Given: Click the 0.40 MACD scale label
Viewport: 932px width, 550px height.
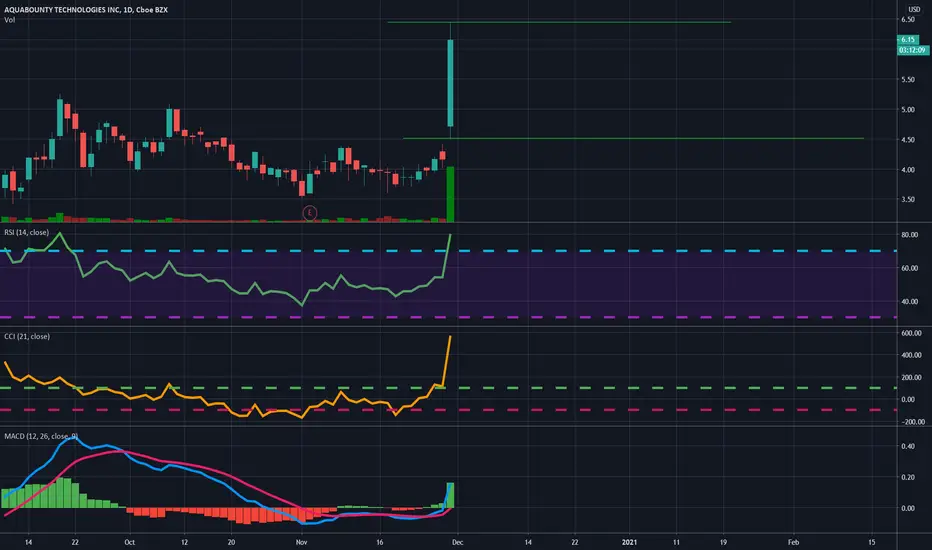Looking at the screenshot, I should tap(908, 447).
